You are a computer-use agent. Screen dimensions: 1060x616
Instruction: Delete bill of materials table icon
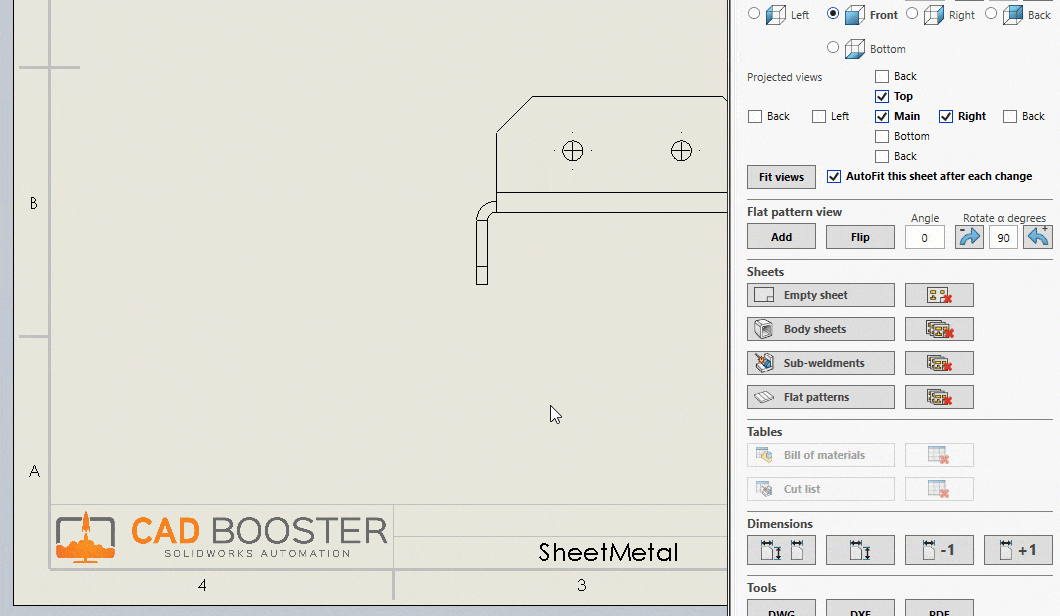pos(939,455)
